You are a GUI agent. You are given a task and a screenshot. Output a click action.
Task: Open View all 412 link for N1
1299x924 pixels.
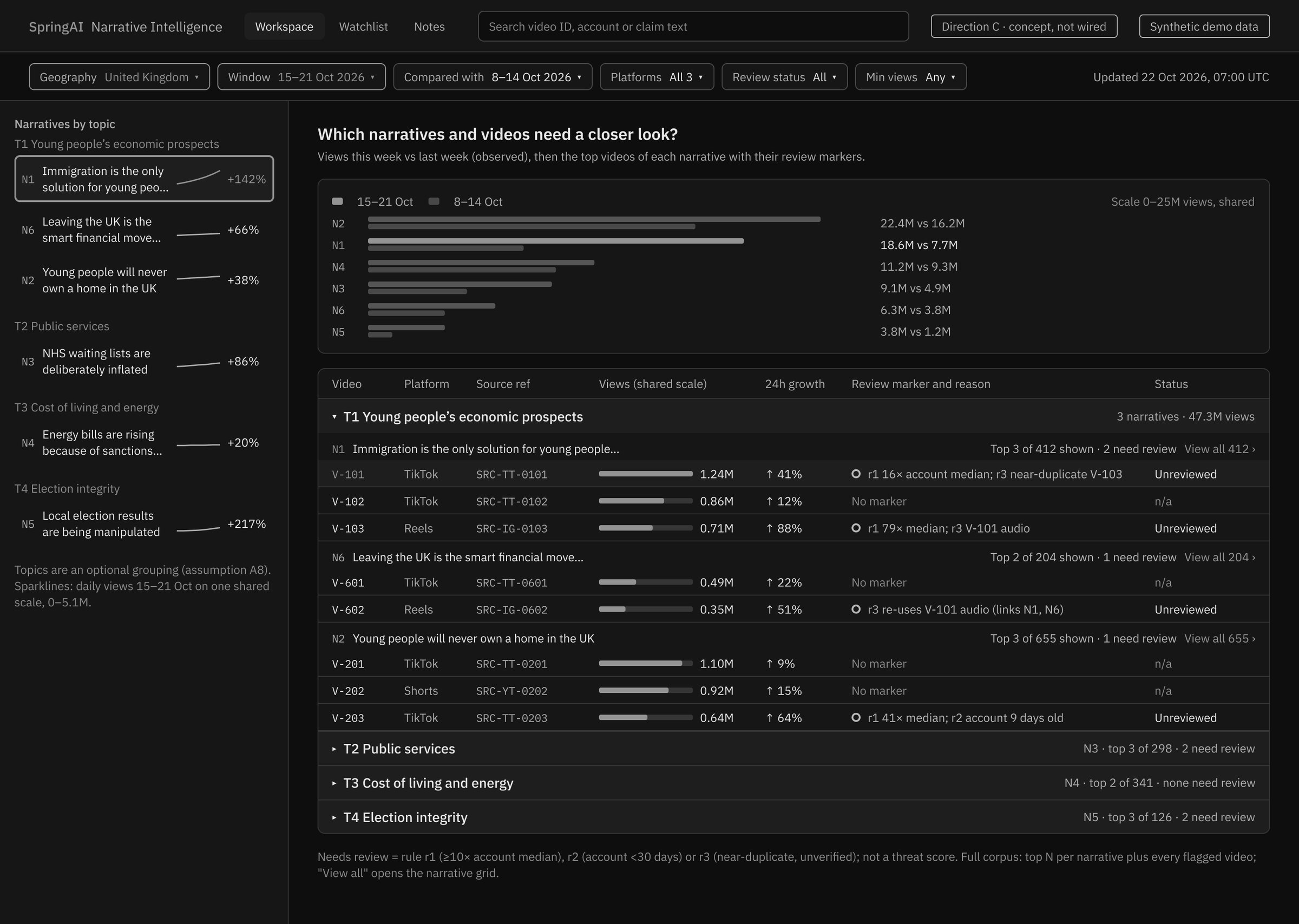(x=1219, y=449)
